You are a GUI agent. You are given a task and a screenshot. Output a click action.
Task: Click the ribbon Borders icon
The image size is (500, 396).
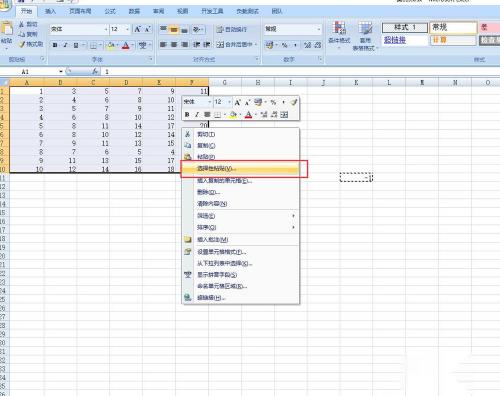click(x=93, y=45)
